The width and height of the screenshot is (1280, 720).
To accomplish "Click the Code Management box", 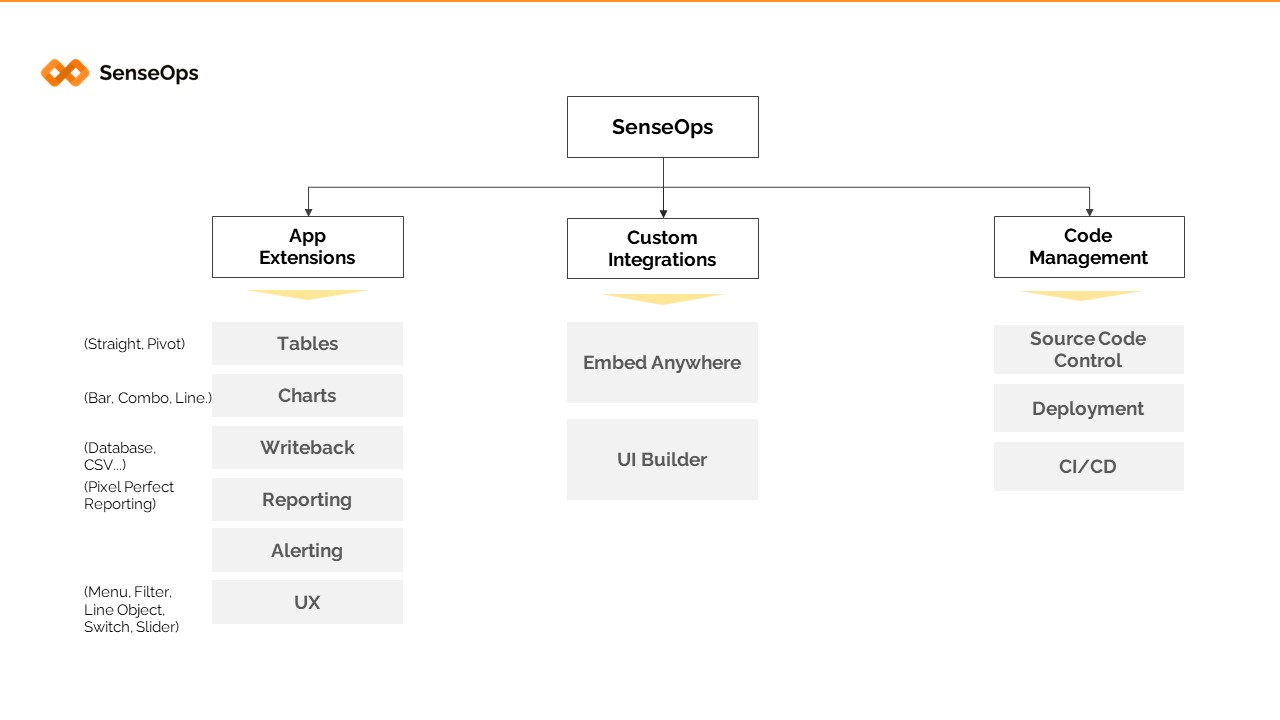I will click(x=1088, y=247).
